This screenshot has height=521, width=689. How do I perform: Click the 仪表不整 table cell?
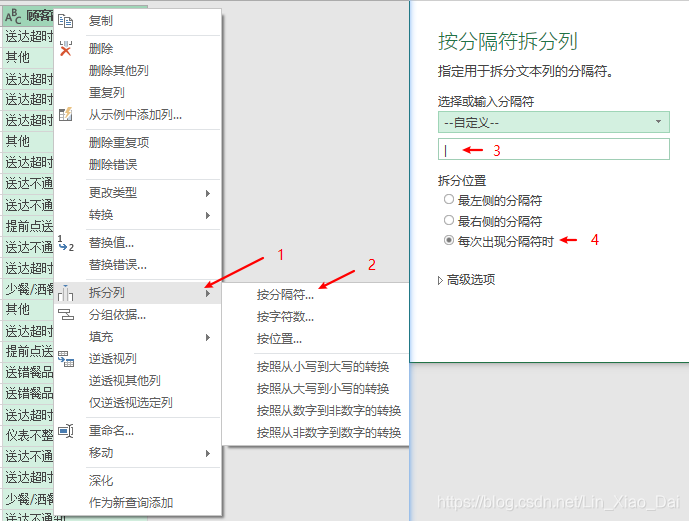(x=29, y=435)
